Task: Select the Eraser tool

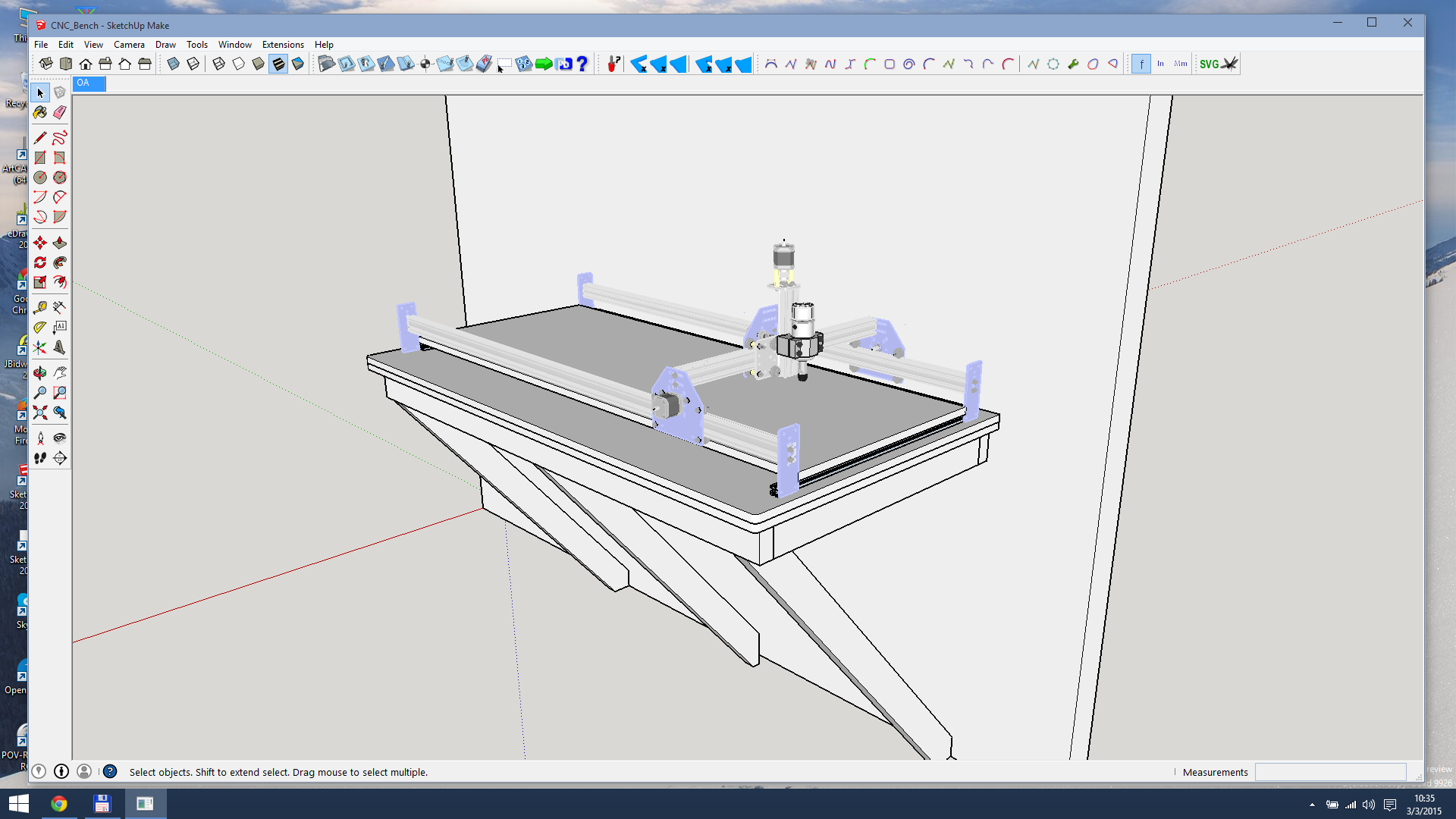Action: 60,112
